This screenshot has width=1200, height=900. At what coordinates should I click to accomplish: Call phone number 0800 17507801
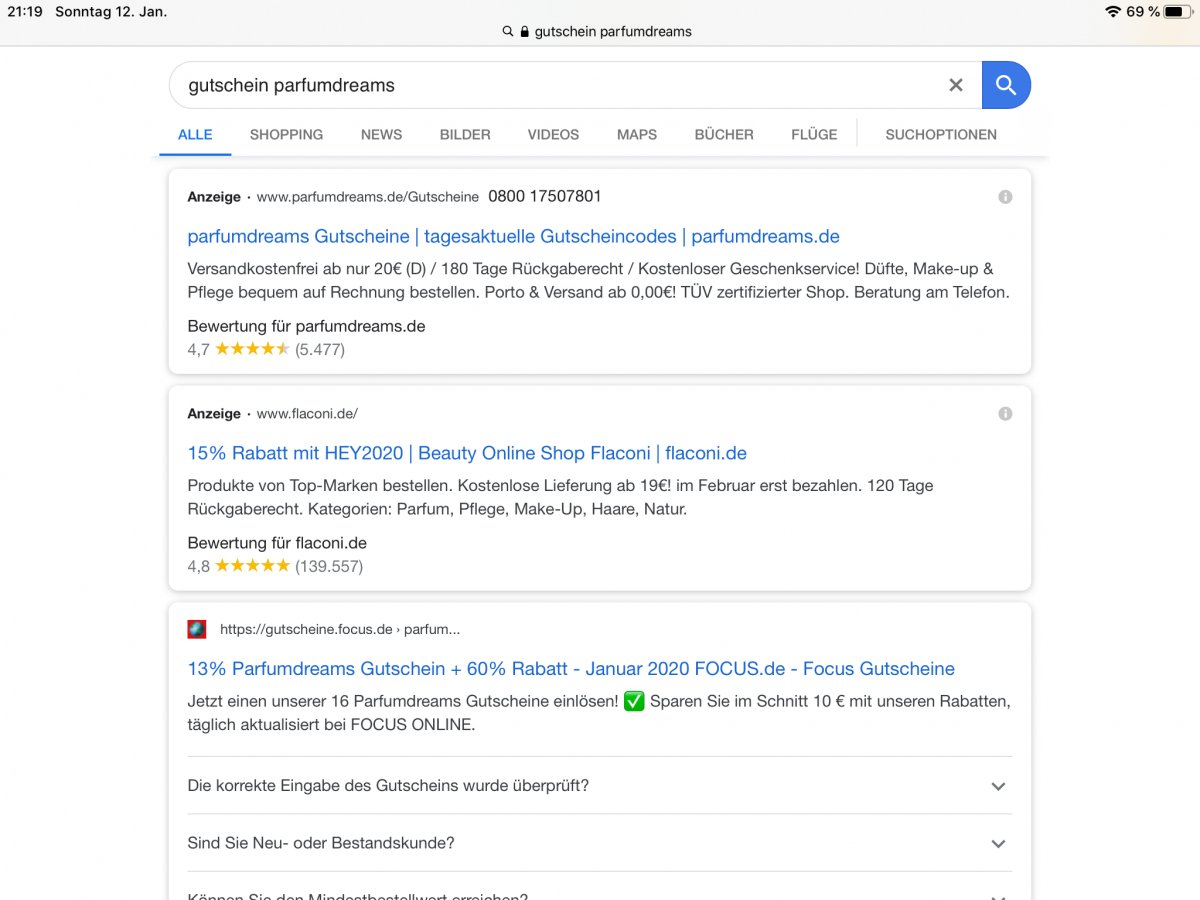[x=545, y=197]
